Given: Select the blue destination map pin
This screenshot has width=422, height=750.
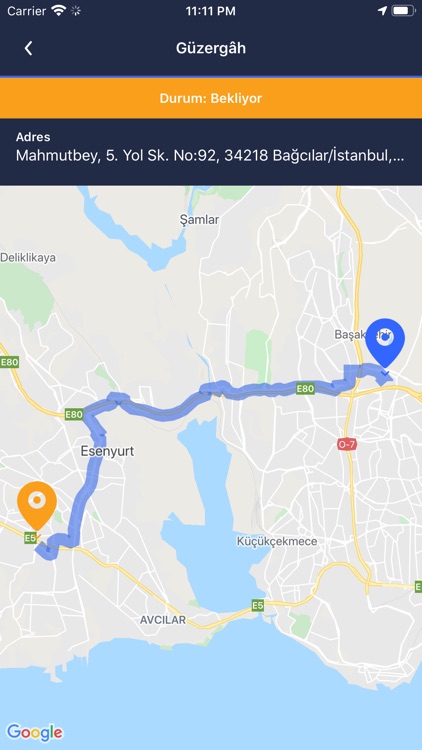Looking at the screenshot, I should [x=385, y=343].
